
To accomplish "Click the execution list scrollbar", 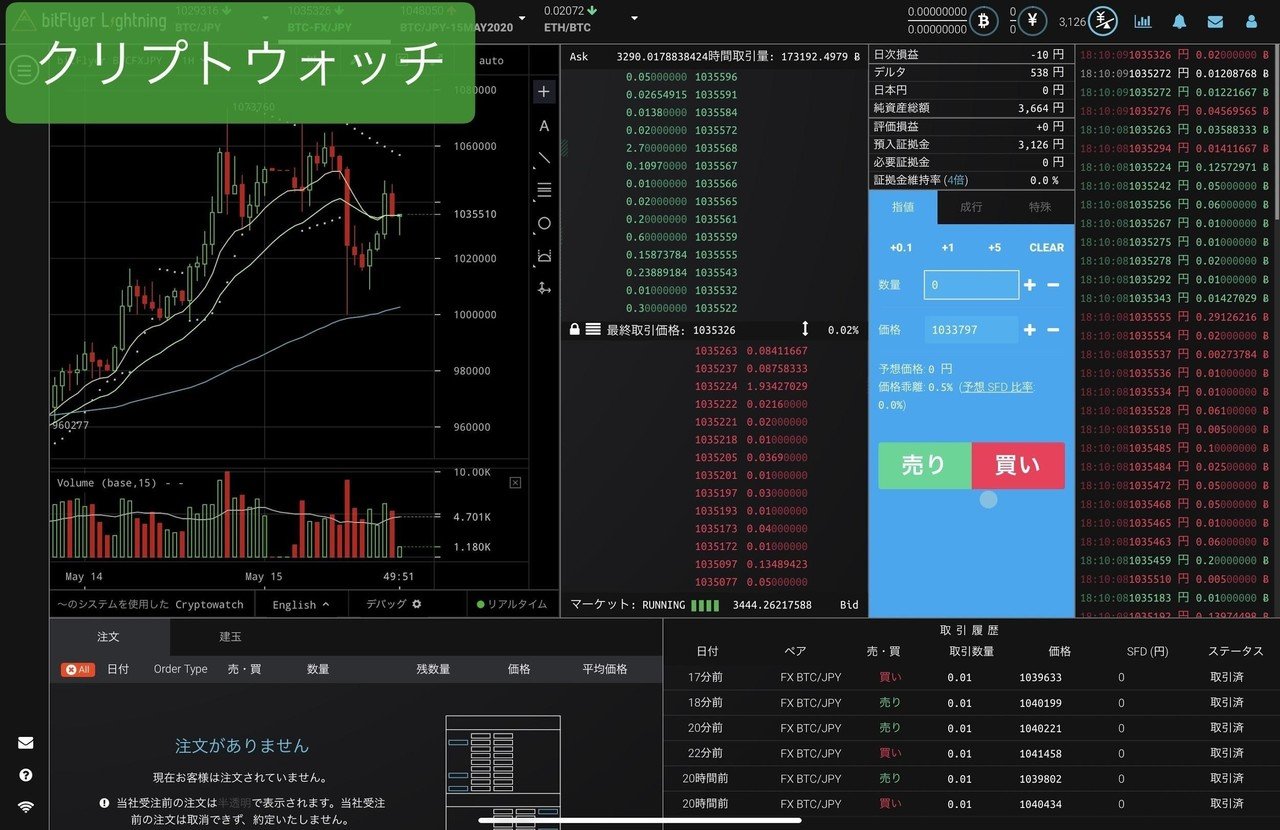I will coord(1276,132).
